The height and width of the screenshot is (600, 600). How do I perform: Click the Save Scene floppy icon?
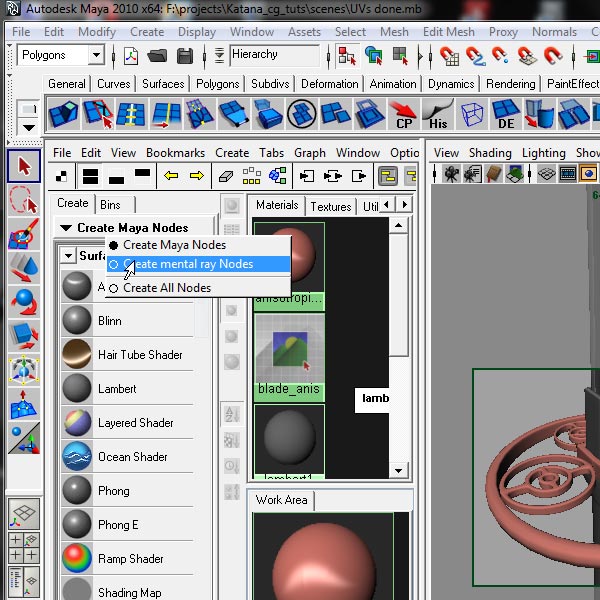click(x=185, y=57)
